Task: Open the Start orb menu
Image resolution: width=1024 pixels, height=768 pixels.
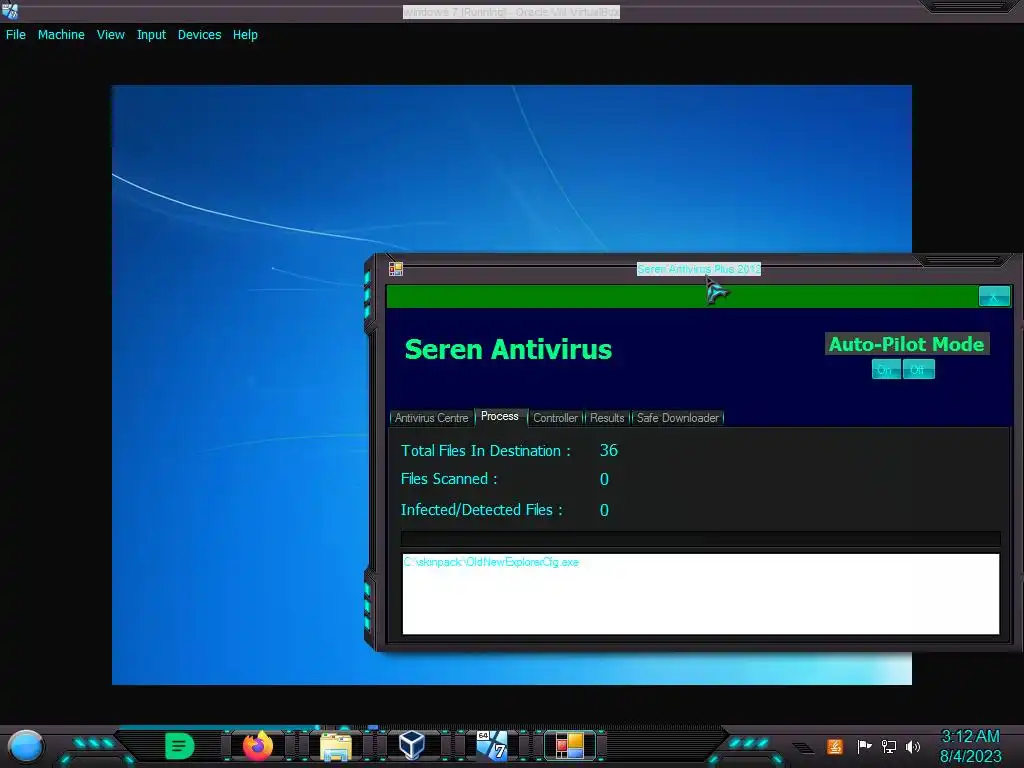Action: tap(25, 746)
